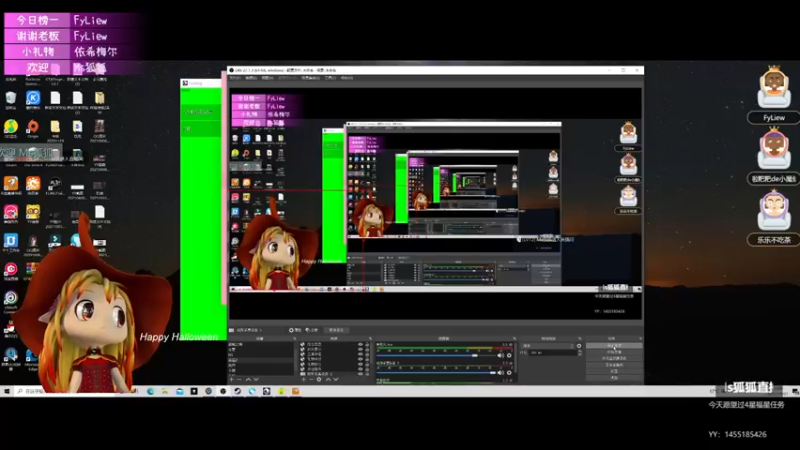Mute the second audio mixer channel
The height and width of the screenshot is (450, 800).
[x=501, y=372]
